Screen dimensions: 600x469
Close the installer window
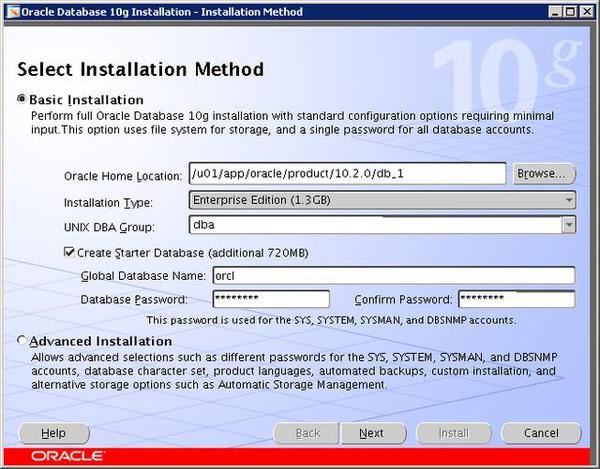pyautogui.click(x=586, y=12)
